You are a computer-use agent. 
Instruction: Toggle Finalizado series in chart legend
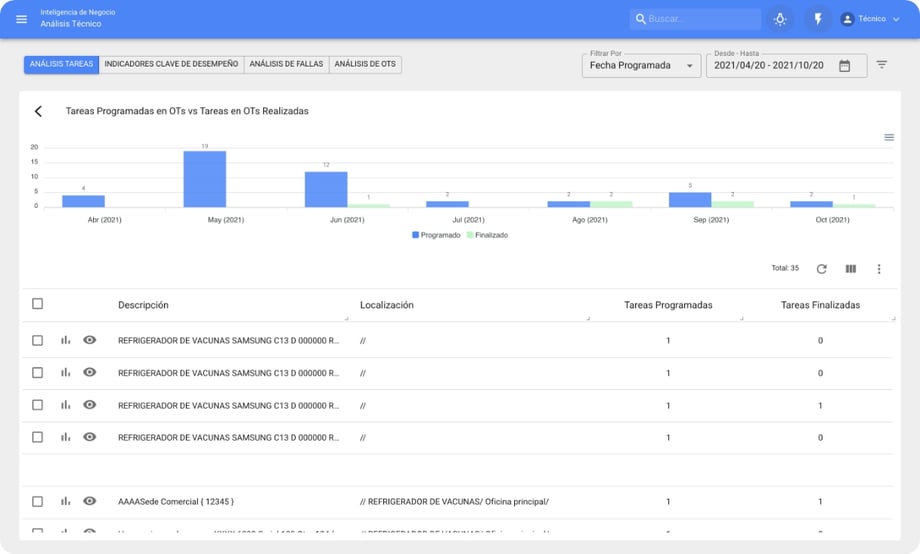487,235
